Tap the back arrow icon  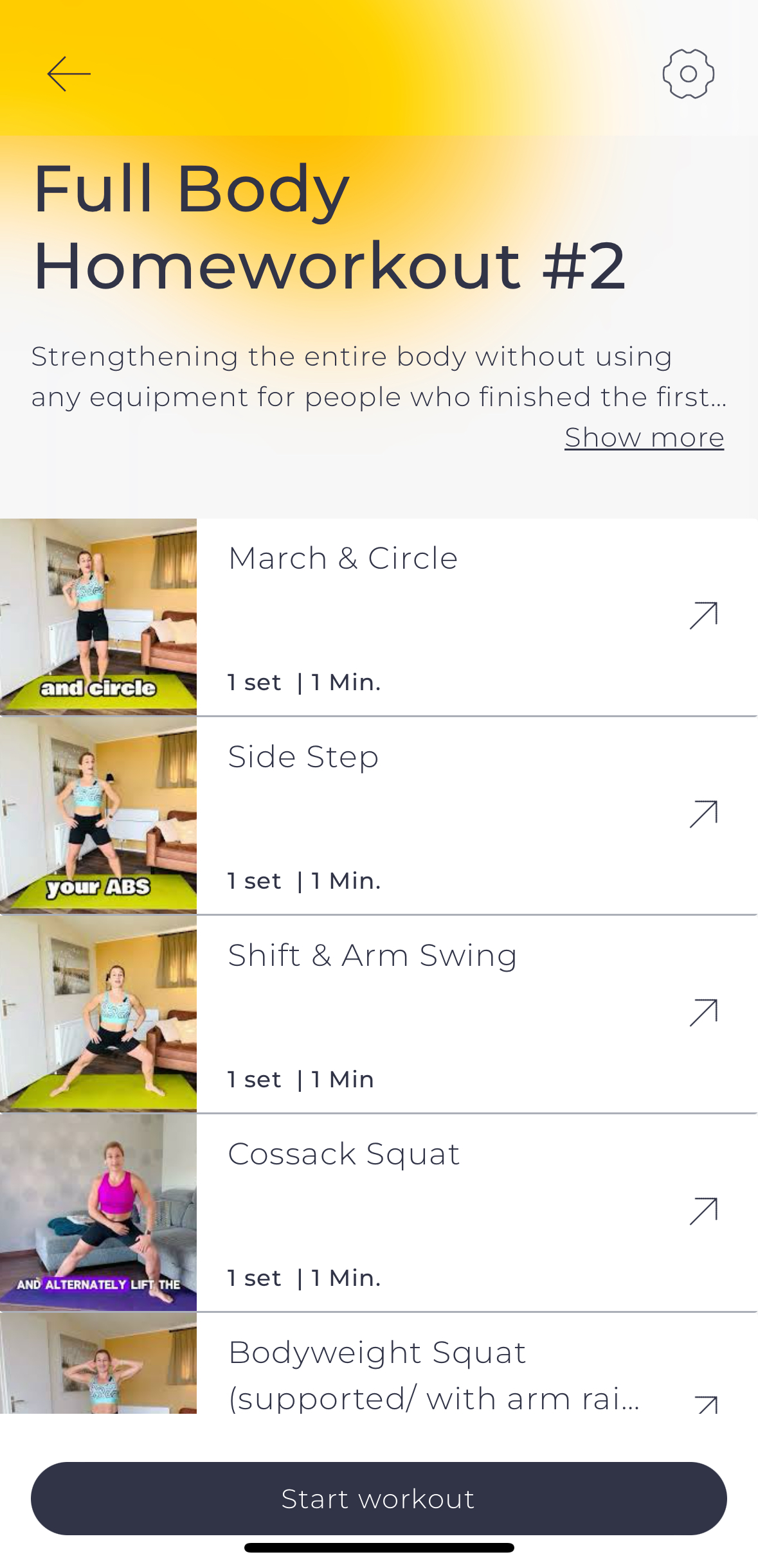coord(69,74)
